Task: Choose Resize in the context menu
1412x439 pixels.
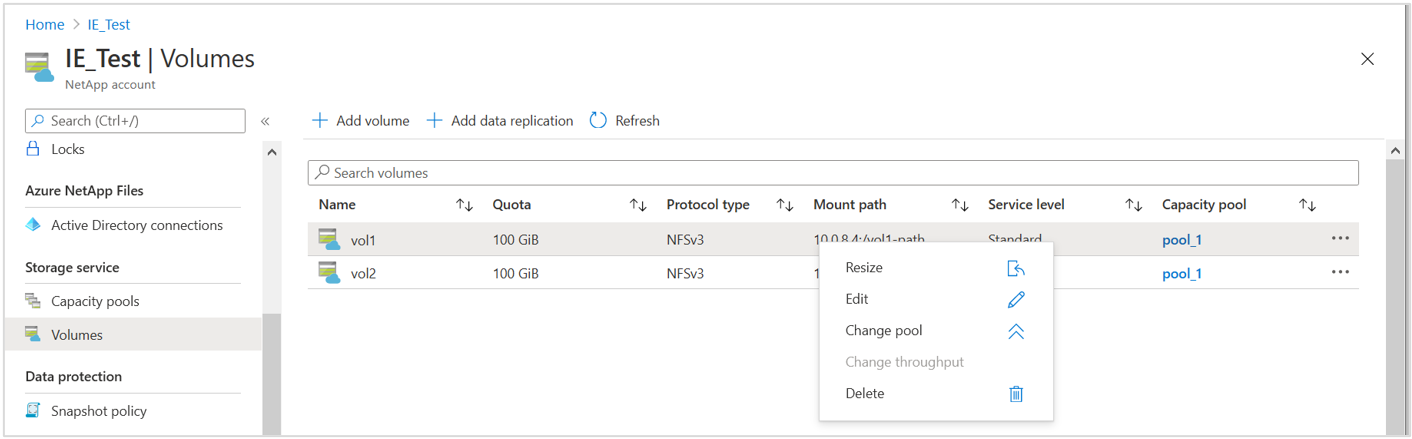Action: click(864, 268)
